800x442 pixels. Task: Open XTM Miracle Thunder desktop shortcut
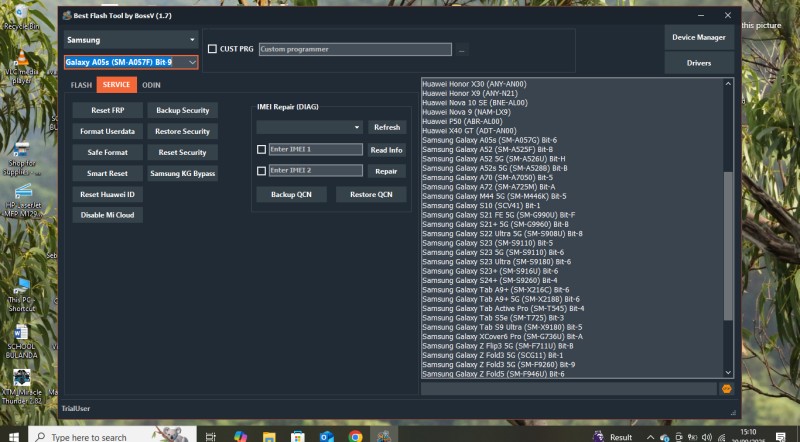pyautogui.click(x=21, y=386)
